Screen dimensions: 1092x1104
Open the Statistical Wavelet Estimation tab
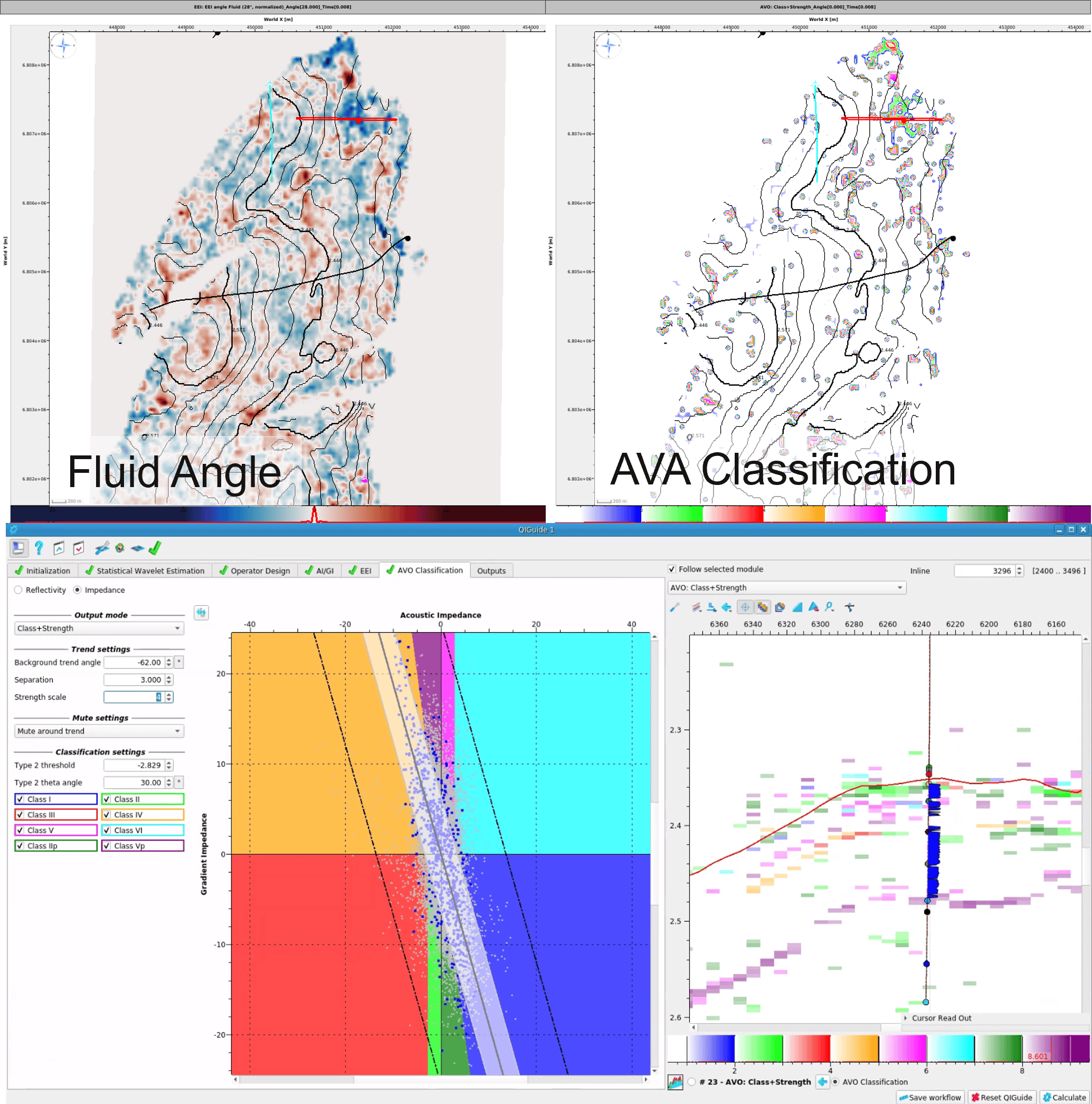[145, 570]
